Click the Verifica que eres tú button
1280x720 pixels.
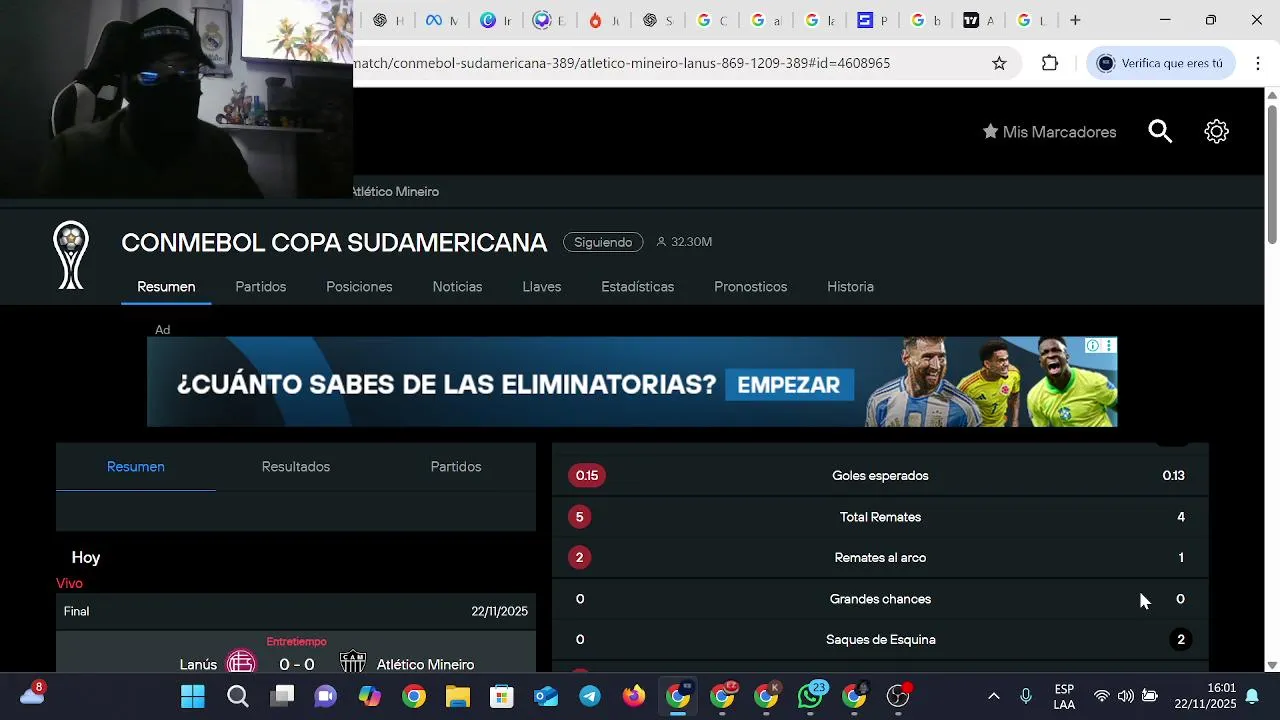pos(1160,63)
